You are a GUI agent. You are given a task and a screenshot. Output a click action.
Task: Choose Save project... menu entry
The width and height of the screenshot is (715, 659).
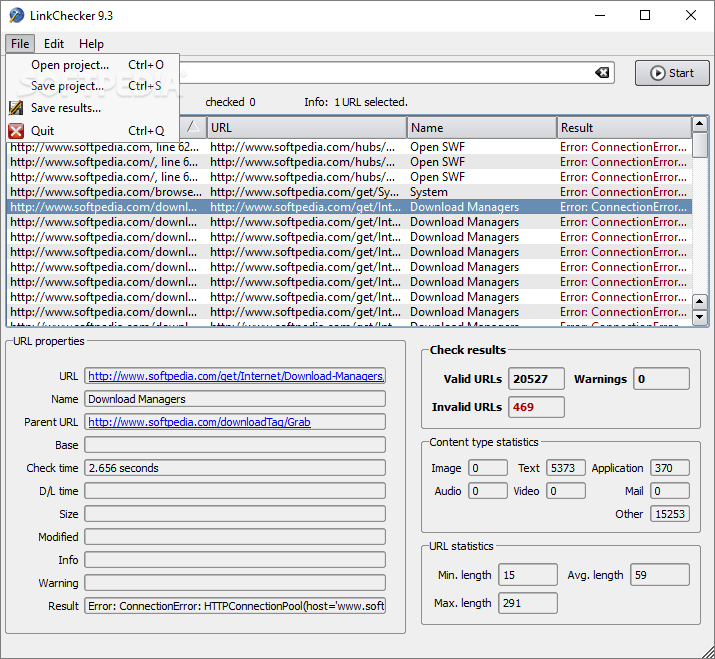93,86
